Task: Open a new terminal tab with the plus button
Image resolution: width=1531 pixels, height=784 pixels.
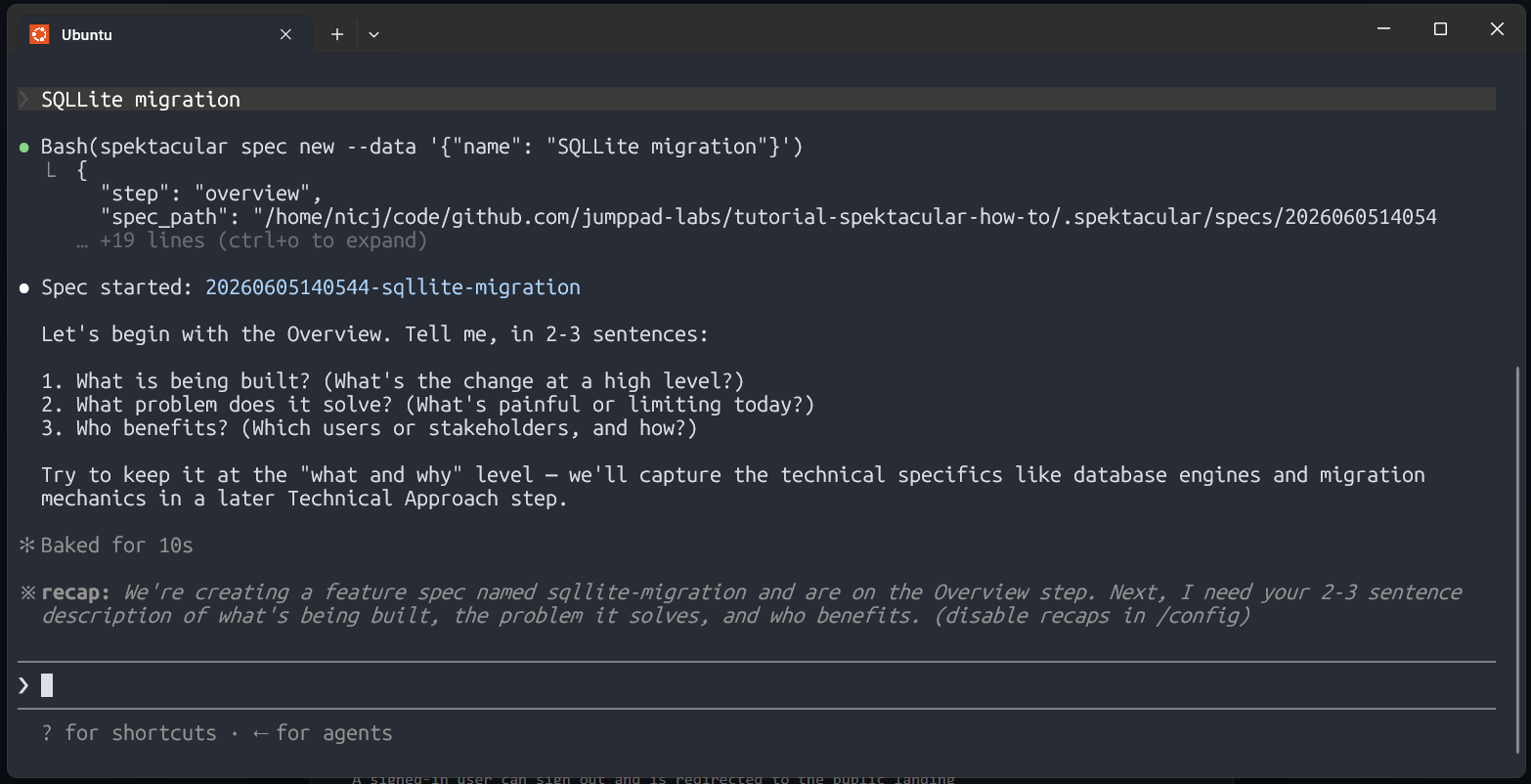Action: tap(337, 34)
